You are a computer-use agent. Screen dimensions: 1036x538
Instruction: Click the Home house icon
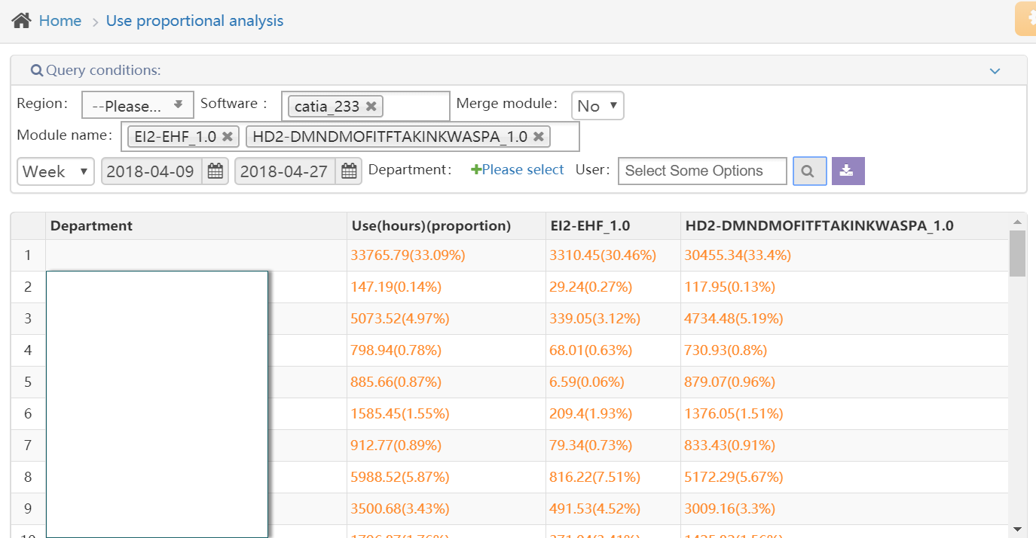21,20
